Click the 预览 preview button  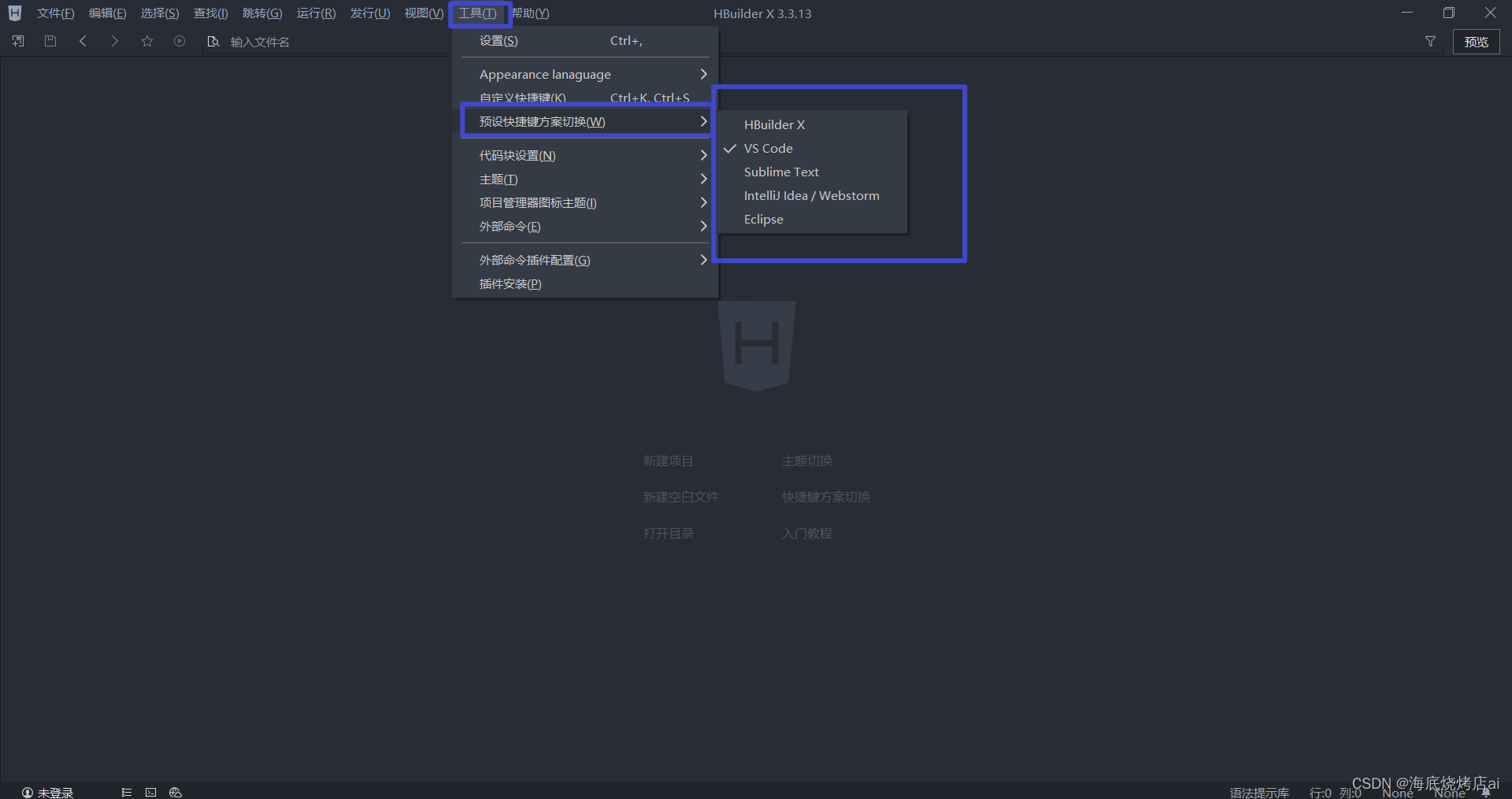point(1476,42)
